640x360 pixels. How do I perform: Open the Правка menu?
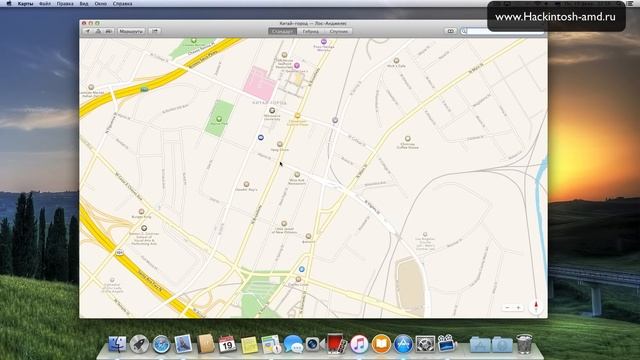coord(65,3)
